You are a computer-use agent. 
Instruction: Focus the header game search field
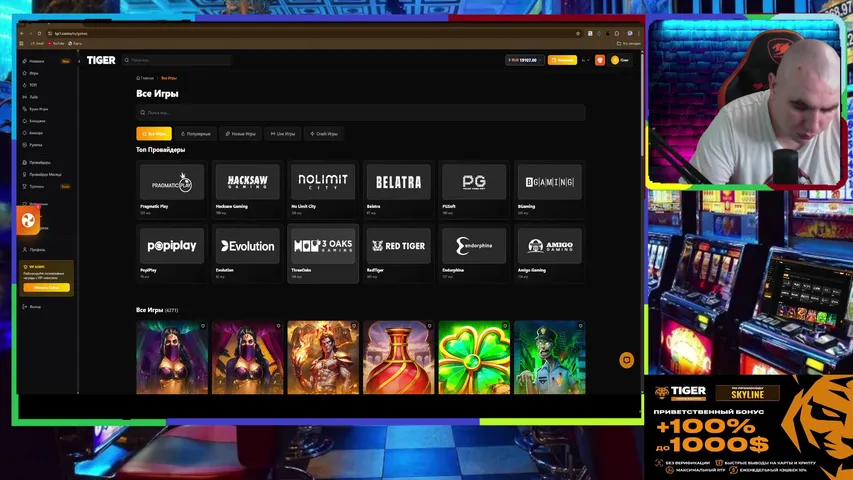coord(177,60)
